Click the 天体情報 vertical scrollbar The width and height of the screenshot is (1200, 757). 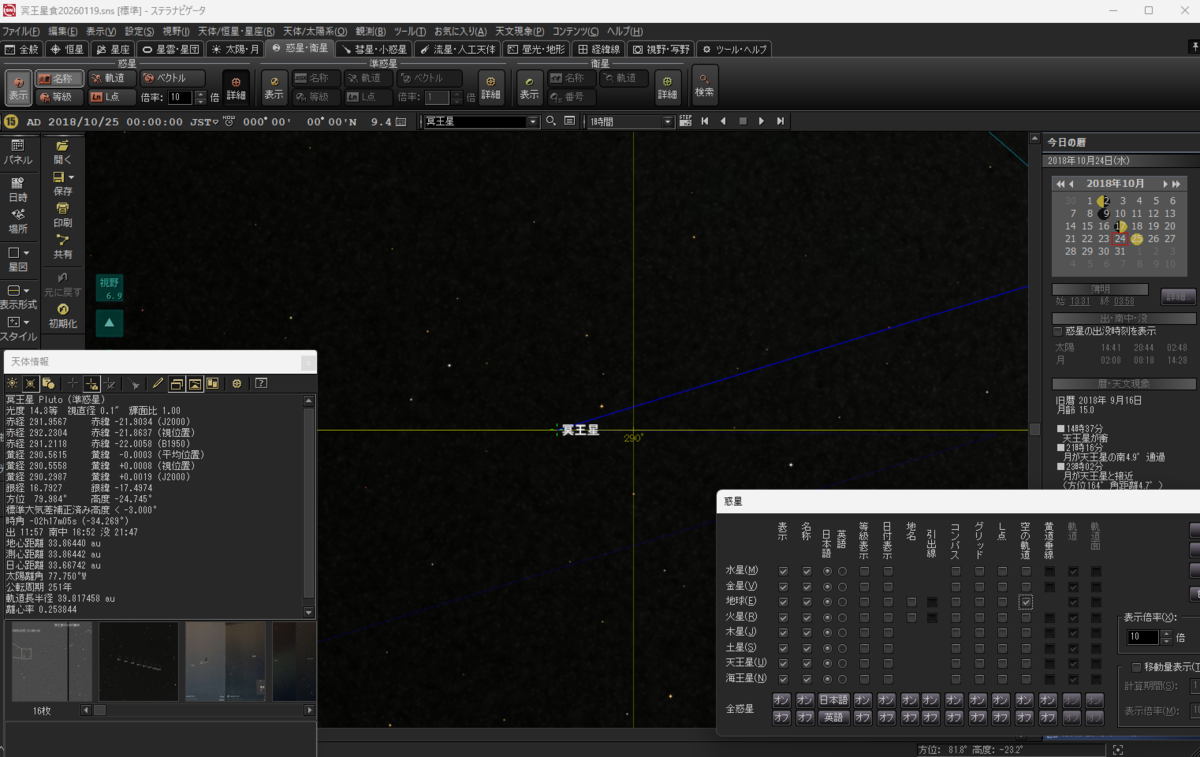(310, 505)
